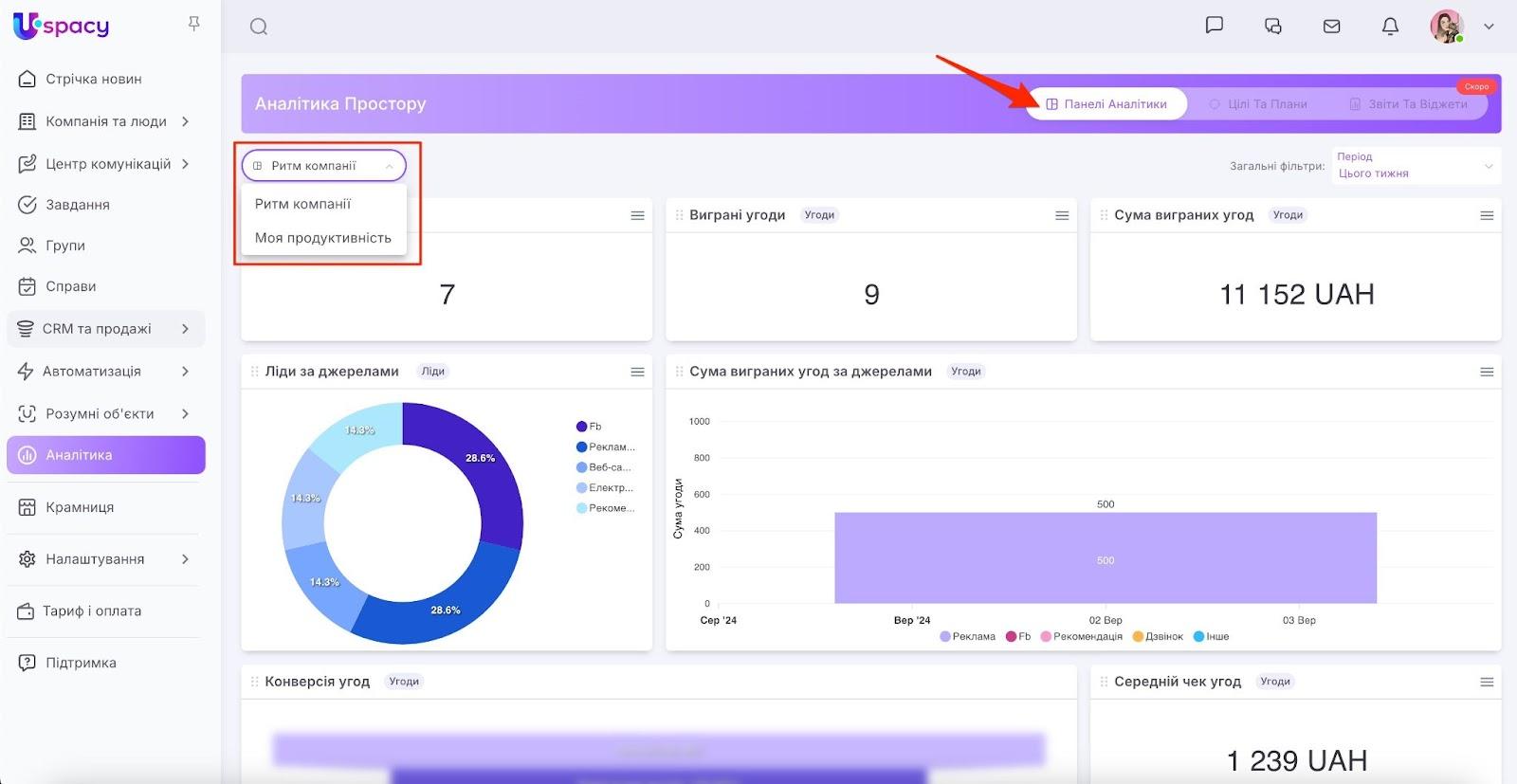Expand the CRM та продажі sidebar section

pos(105,329)
